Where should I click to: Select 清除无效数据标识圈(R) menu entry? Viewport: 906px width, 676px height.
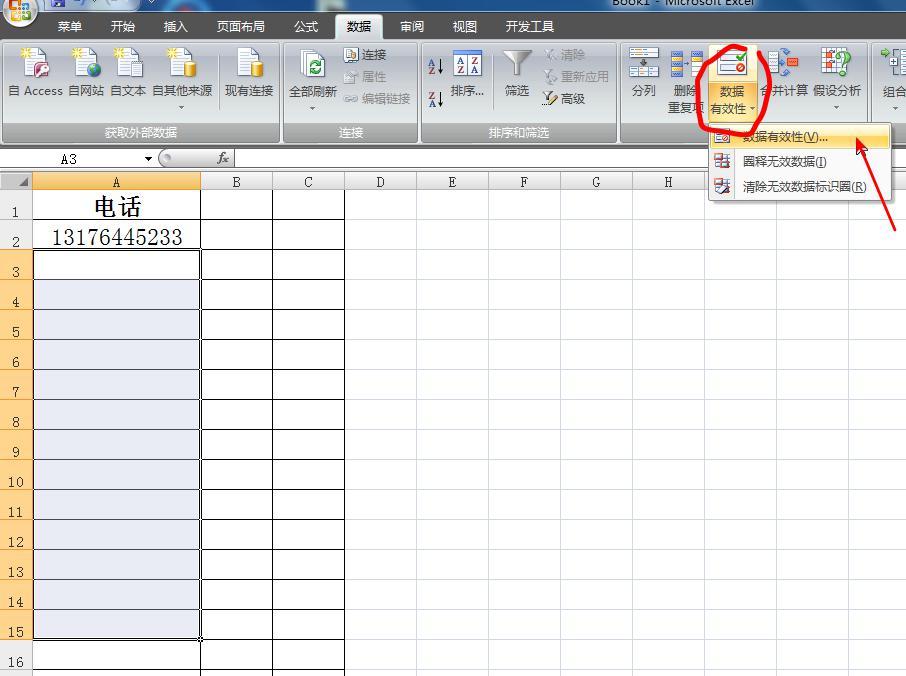800,186
